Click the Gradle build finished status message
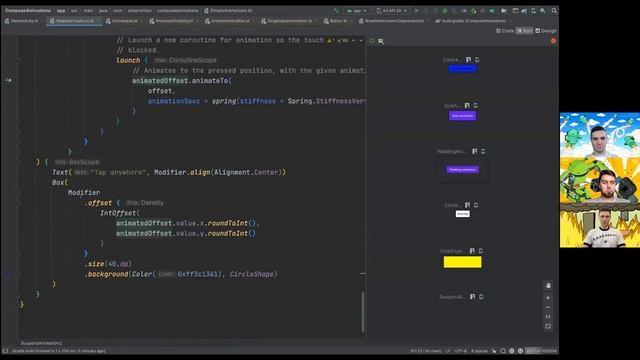 pos(59,351)
